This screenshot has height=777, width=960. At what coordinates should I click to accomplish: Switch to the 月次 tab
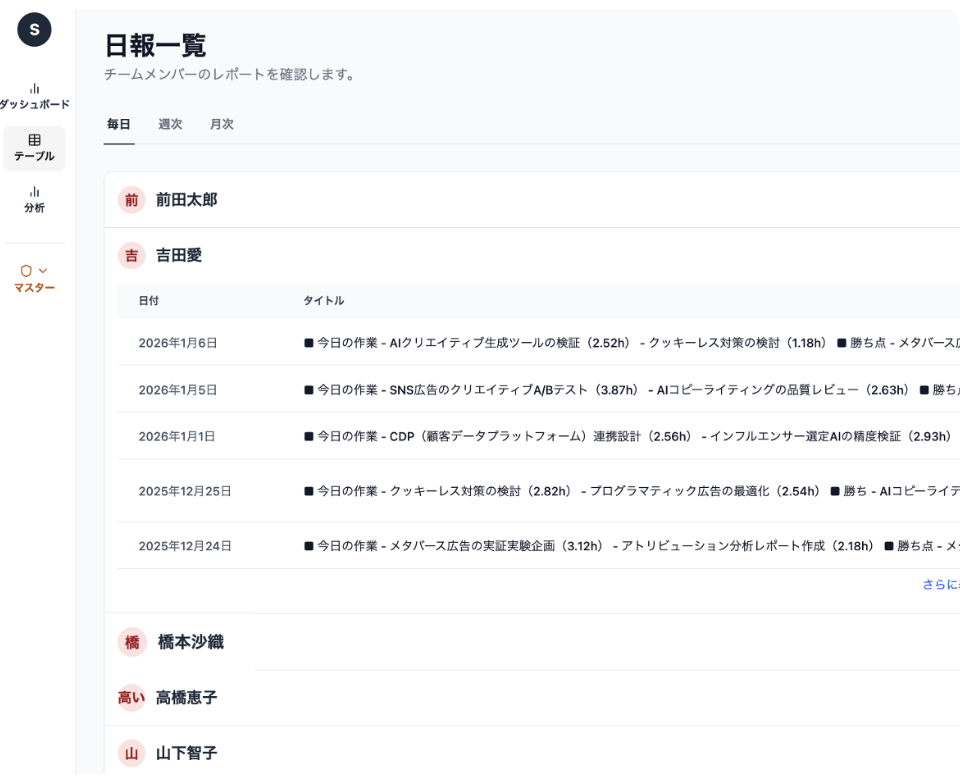tap(222, 124)
